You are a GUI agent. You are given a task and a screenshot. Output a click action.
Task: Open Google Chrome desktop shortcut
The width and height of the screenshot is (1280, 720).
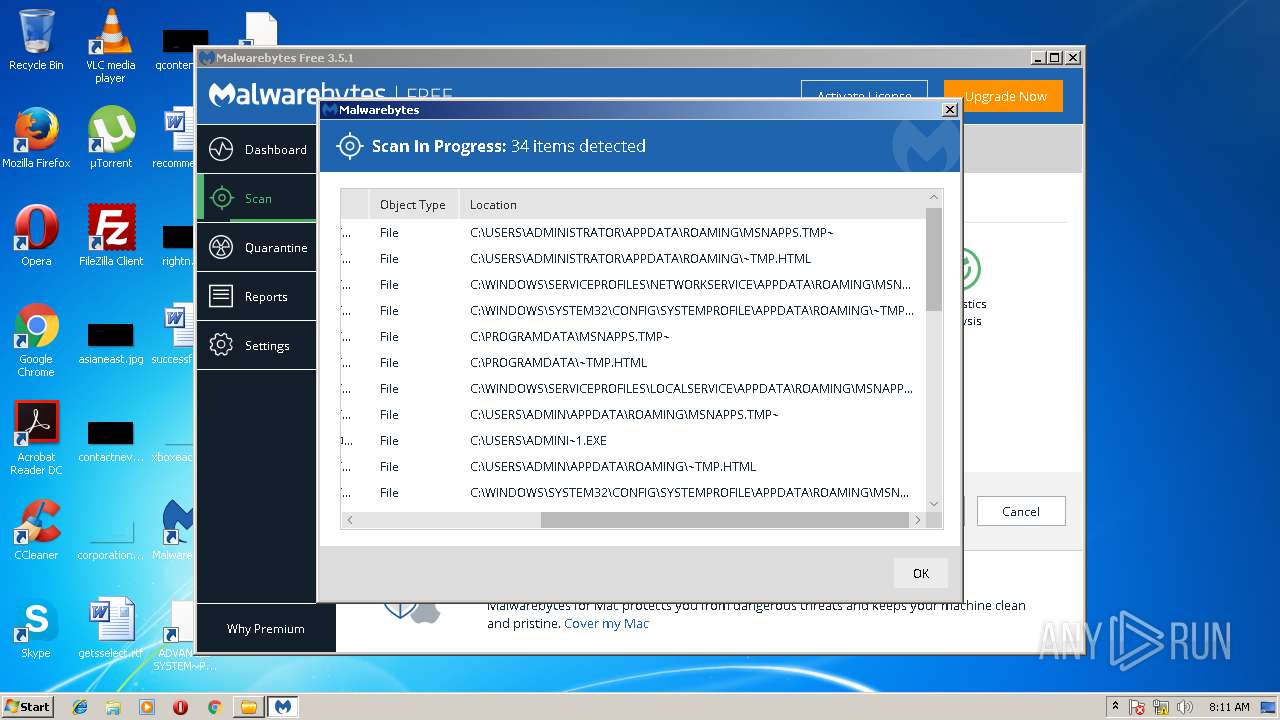[36, 340]
